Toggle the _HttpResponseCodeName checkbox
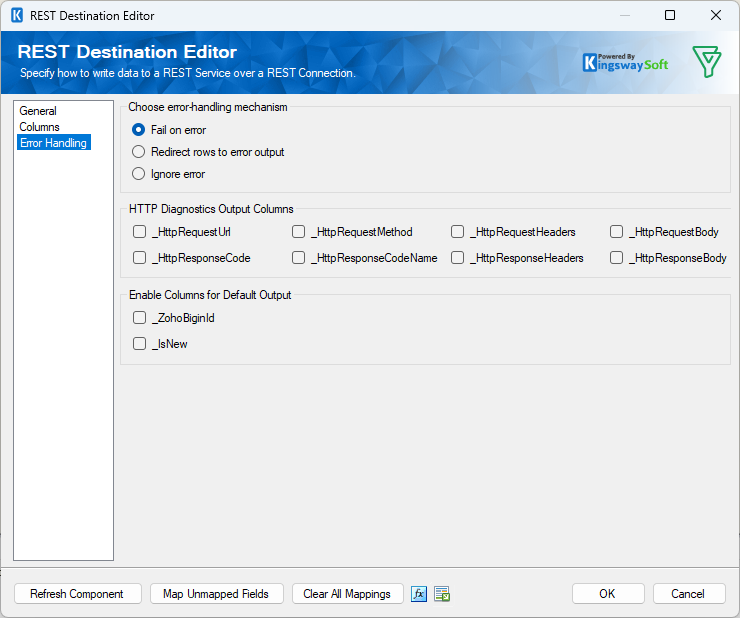740x618 pixels. click(x=365, y=258)
